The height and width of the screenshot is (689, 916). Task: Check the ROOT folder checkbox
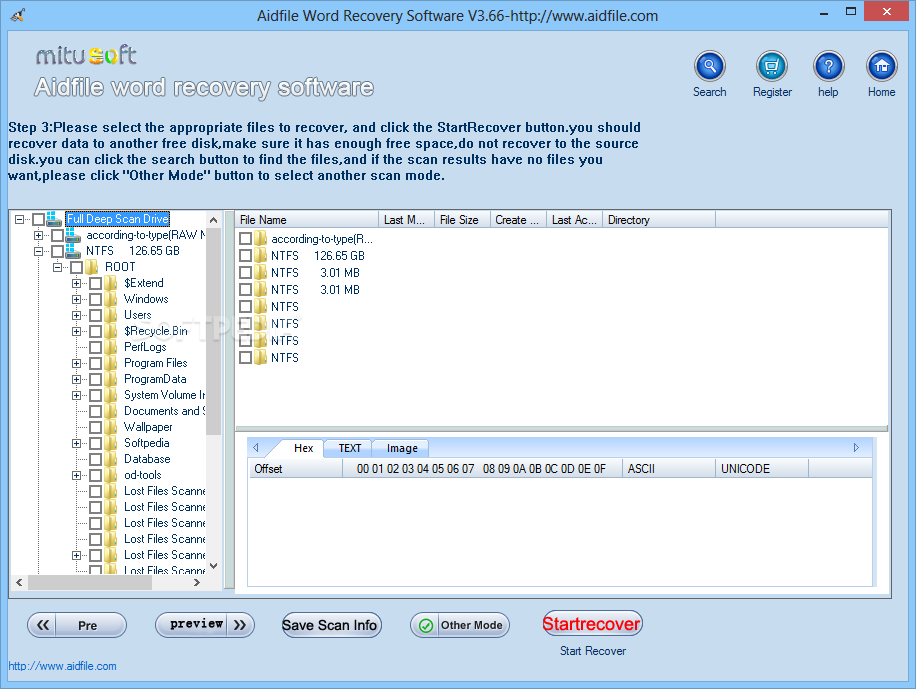pos(77,267)
